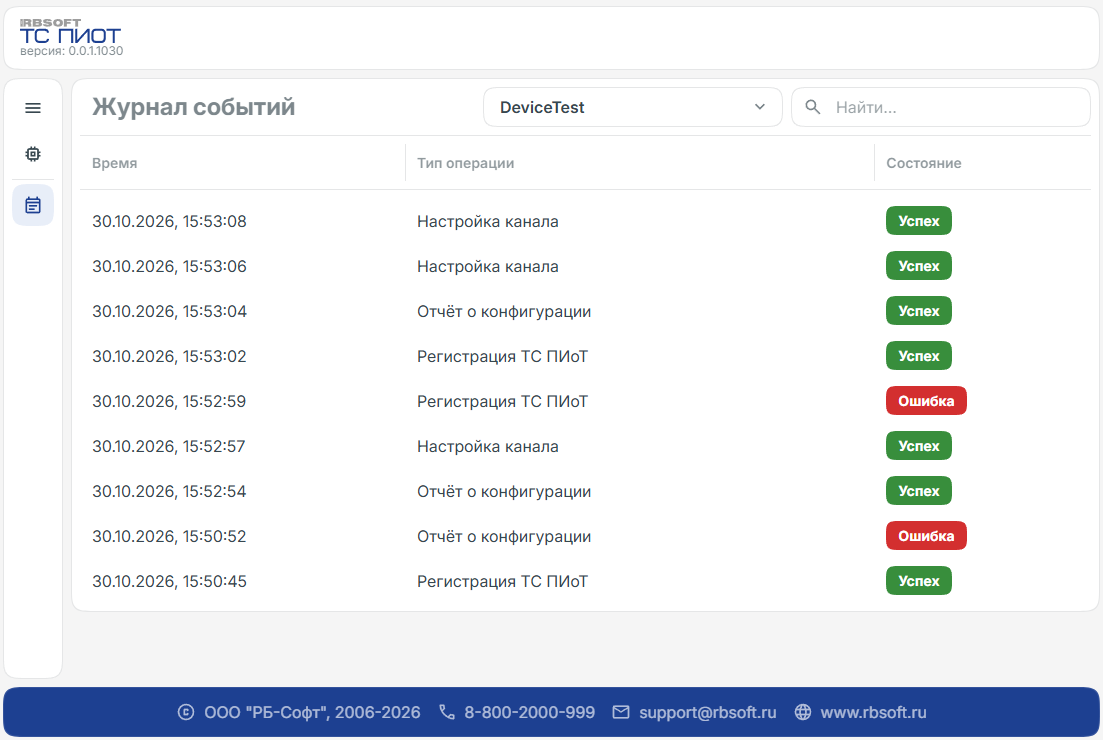The width and height of the screenshot is (1103, 740).
Task: Click Регистрация ТС ПИоТ in the 15:53:02 row
Action: tap(502, 357)
